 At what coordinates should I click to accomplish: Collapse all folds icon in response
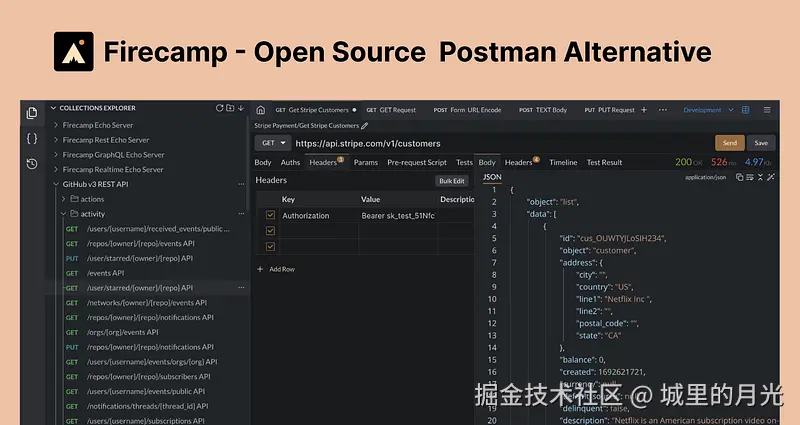[x=760, y=177]
